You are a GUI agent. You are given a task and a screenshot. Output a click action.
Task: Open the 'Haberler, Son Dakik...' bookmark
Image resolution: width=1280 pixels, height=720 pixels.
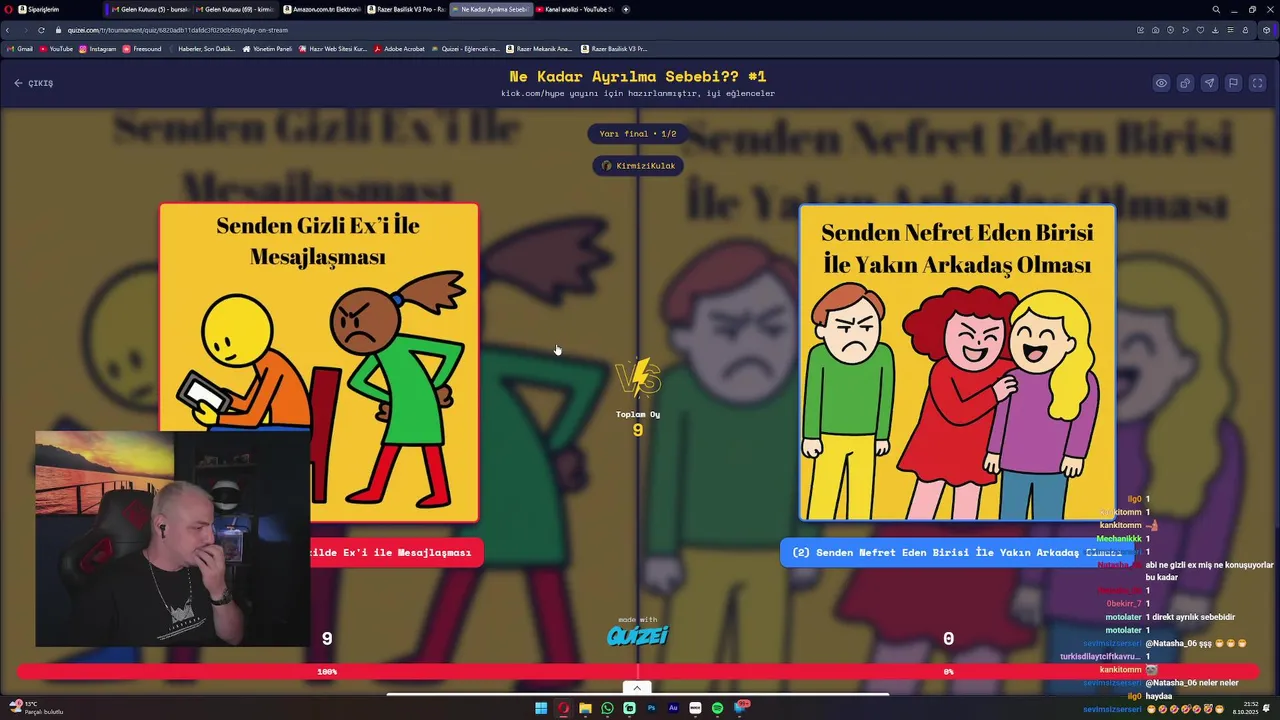coord(201,48)
